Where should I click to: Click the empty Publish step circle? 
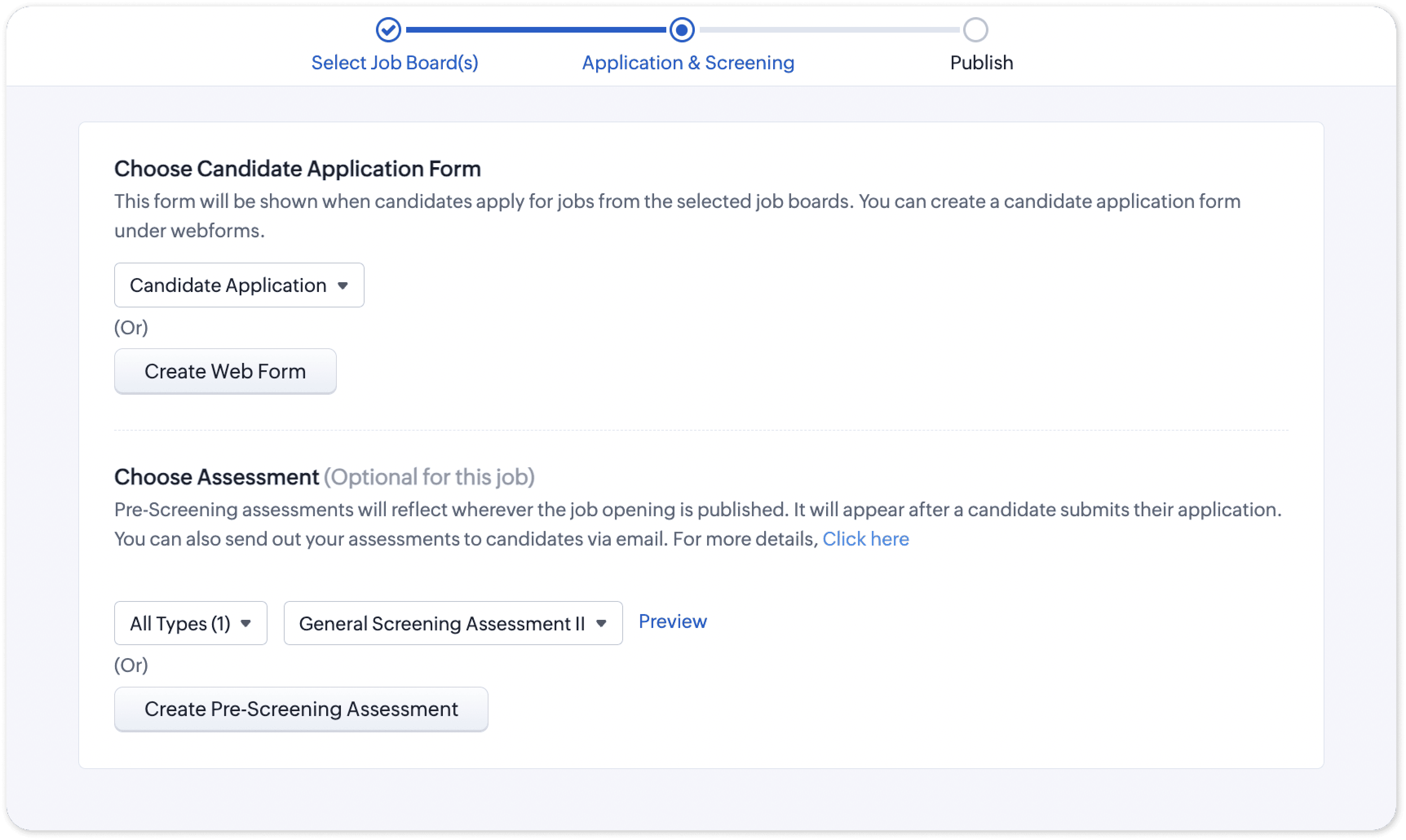tap(975, 30)
